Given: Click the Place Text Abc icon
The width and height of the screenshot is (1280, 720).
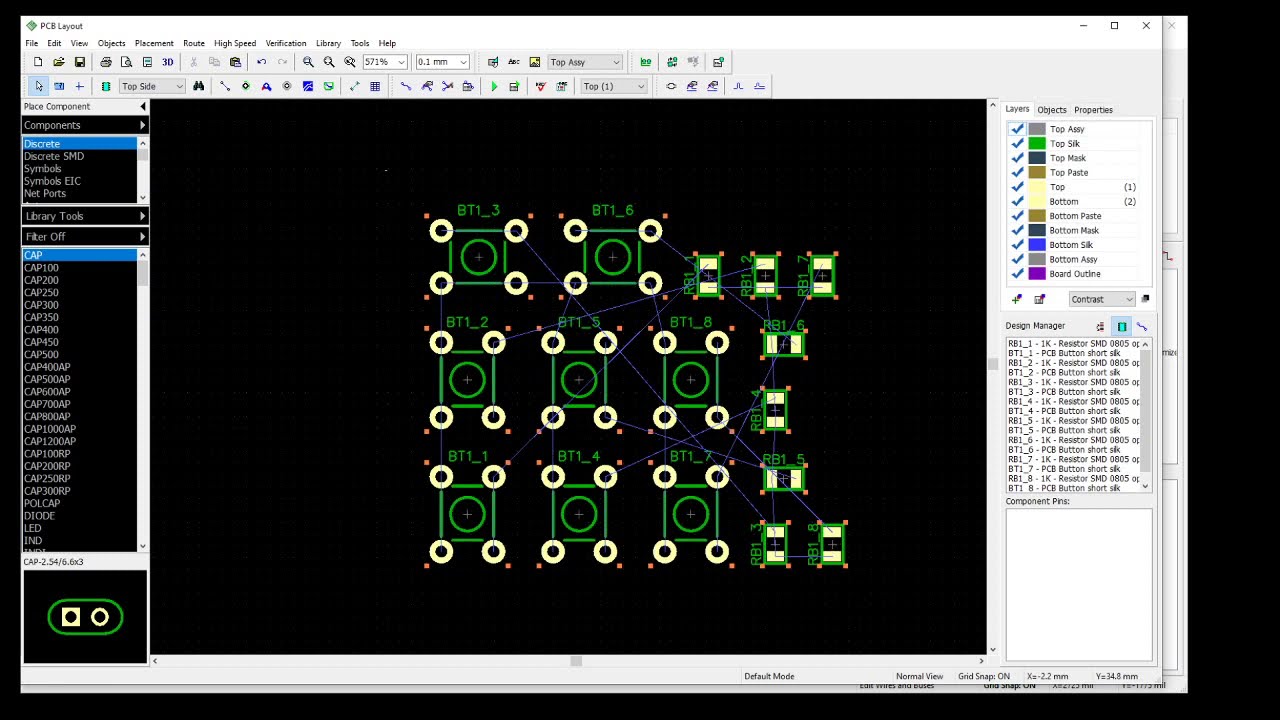Looking at the screenshot, I should [514, 62].
